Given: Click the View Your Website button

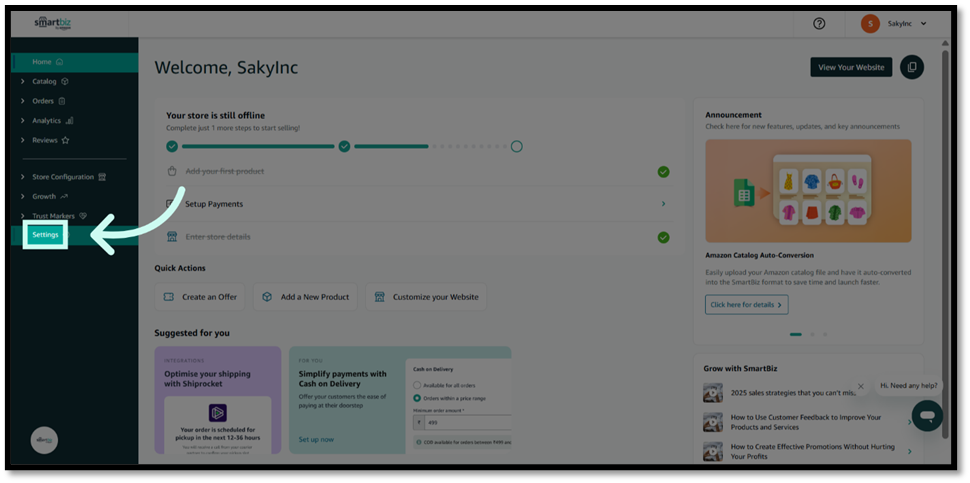Looking at the screenshot, I should pyautogui.click(x=850, y=67).
